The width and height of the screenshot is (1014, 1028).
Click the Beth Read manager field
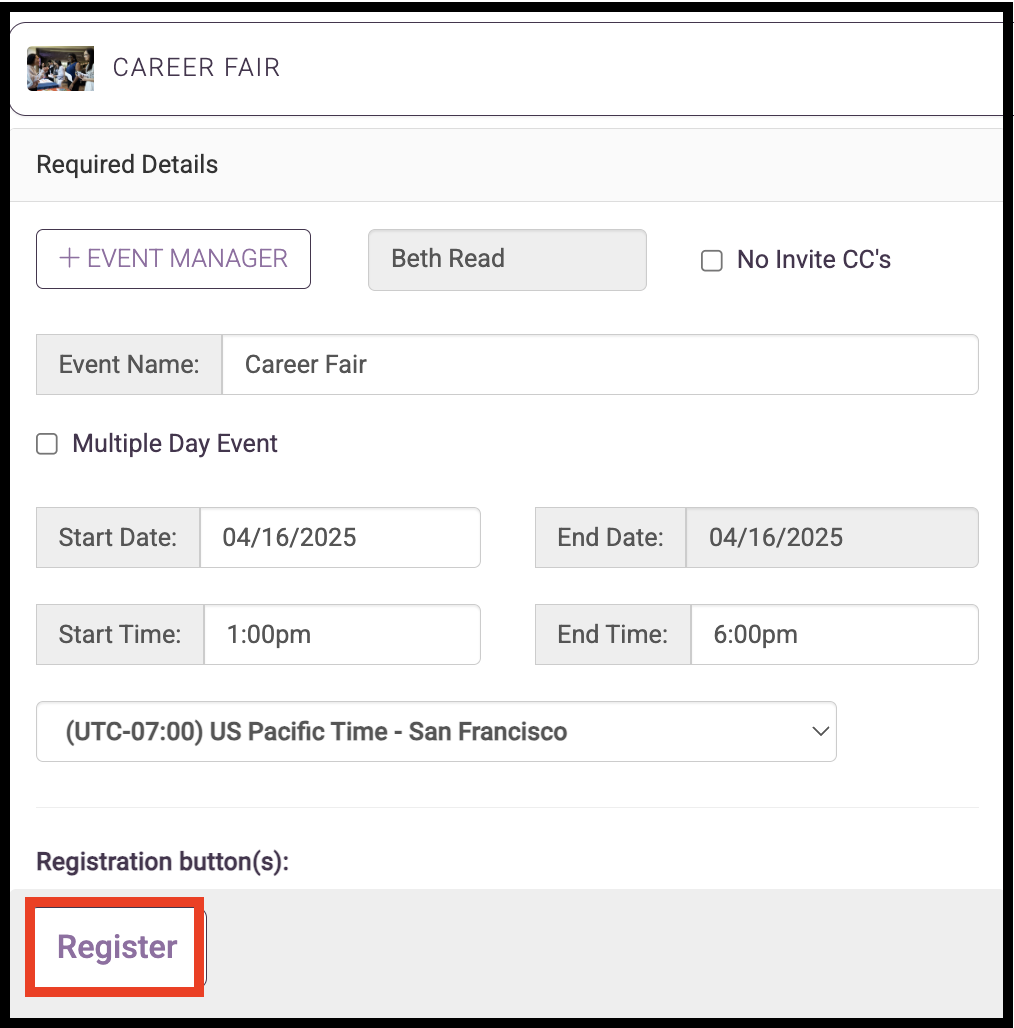point(507,260)
